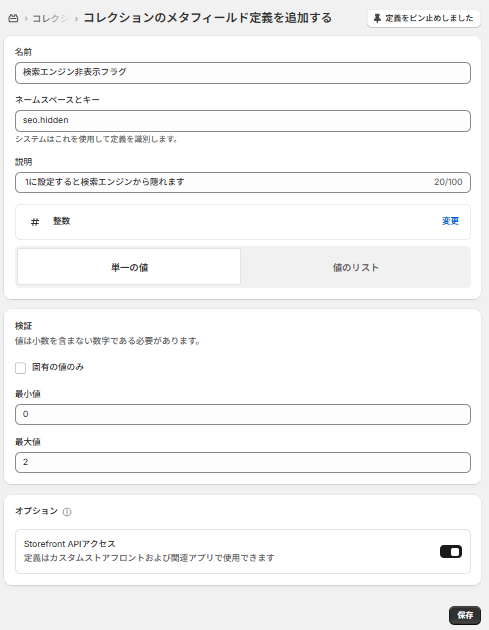
Task: Click the 整数 type label
Action: (61, 221)
